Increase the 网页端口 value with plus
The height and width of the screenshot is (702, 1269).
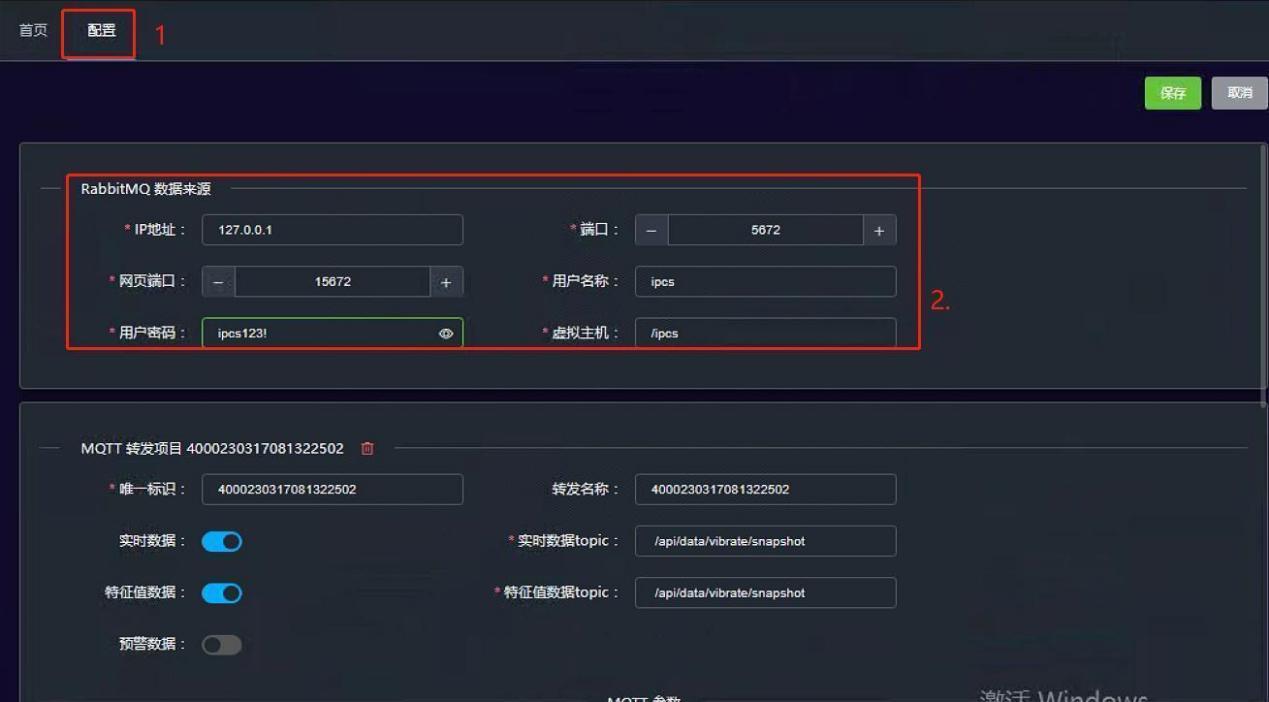pyautogui.click(x=446, y=282)
